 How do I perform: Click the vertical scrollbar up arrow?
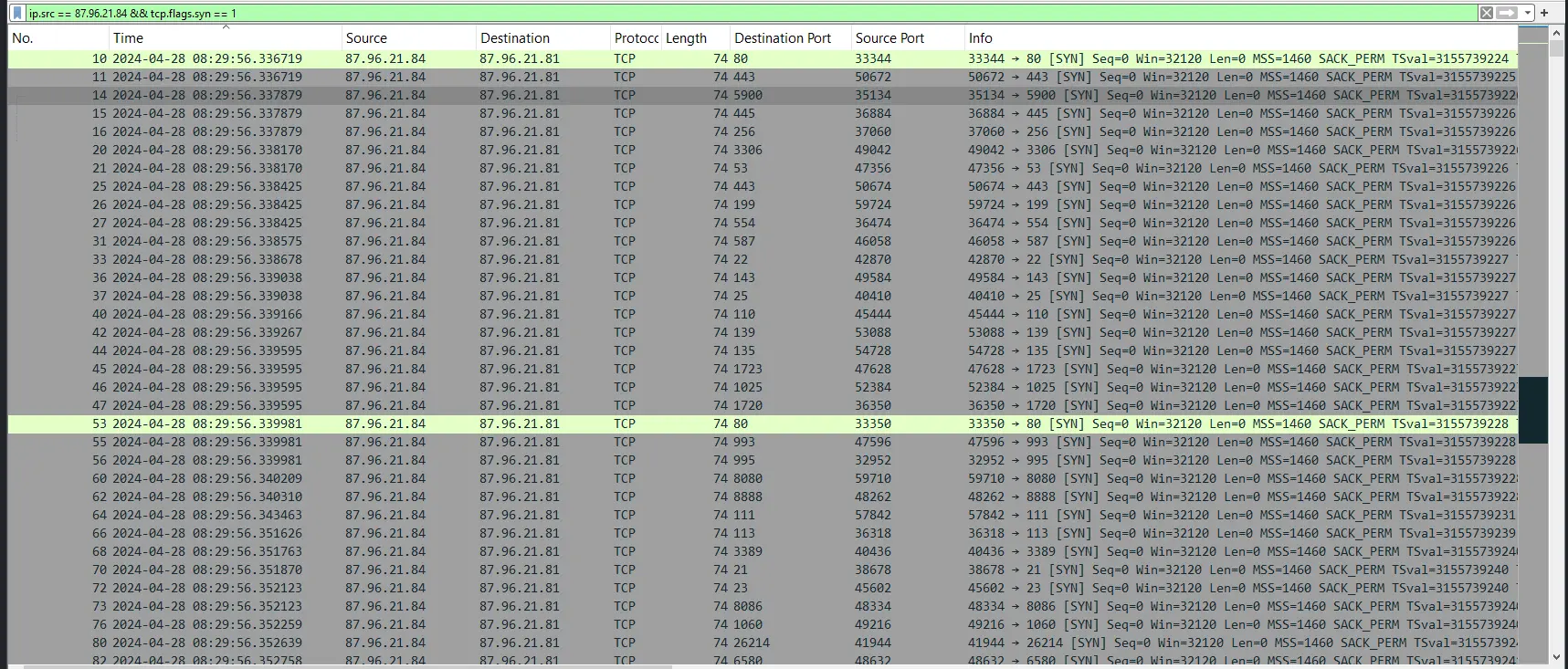pos(1556,33)
